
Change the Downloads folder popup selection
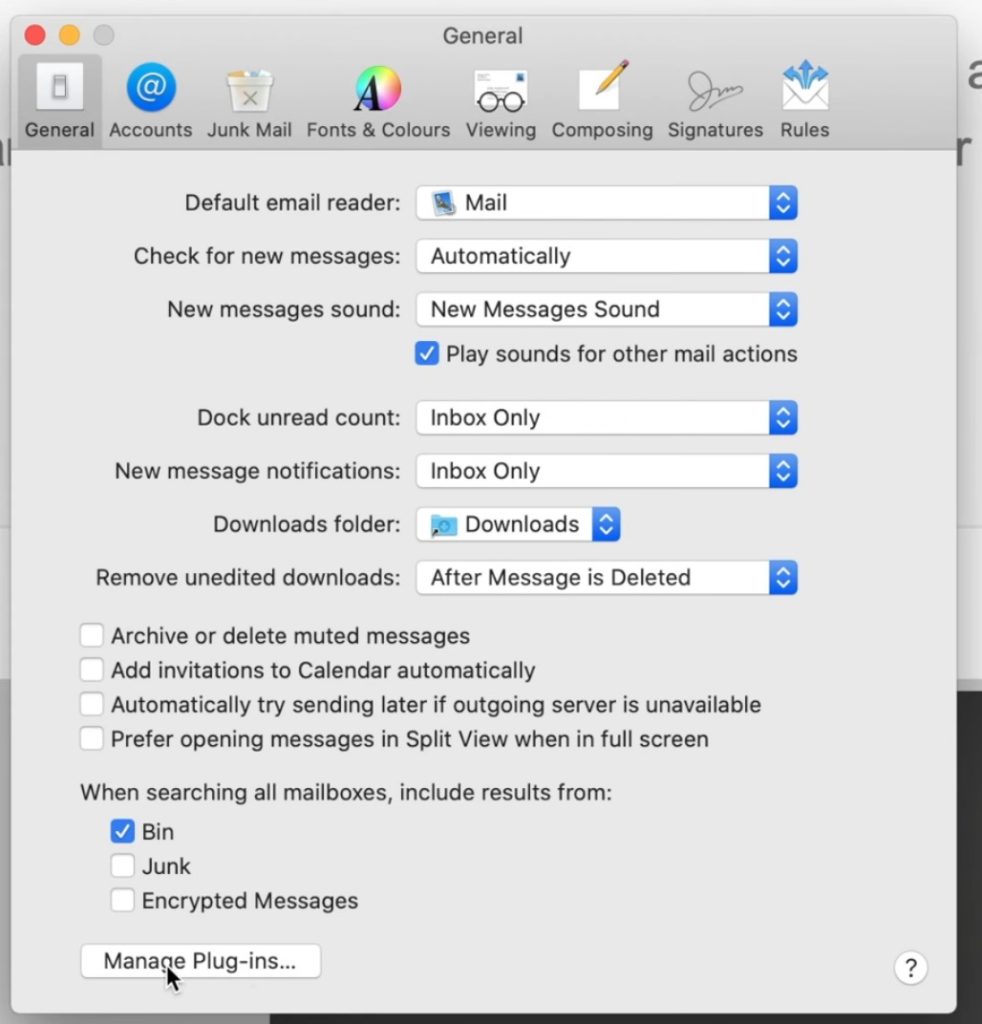point(518,525)
